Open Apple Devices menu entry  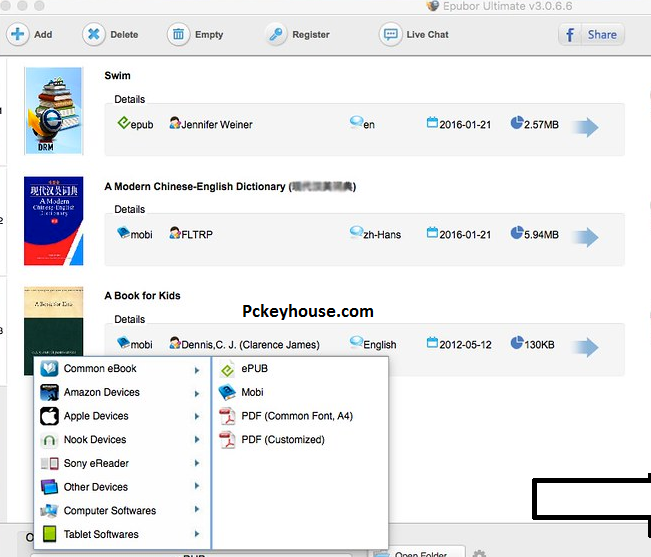pyautogui.click(x=122, y=416)
